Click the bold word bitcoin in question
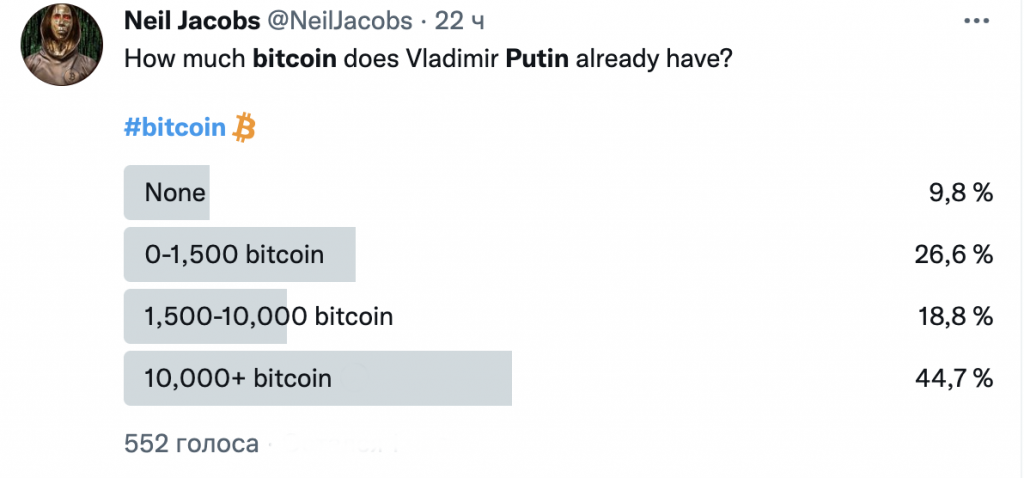The width and height of the screenshot is (1024, 478). coord(295,60)
